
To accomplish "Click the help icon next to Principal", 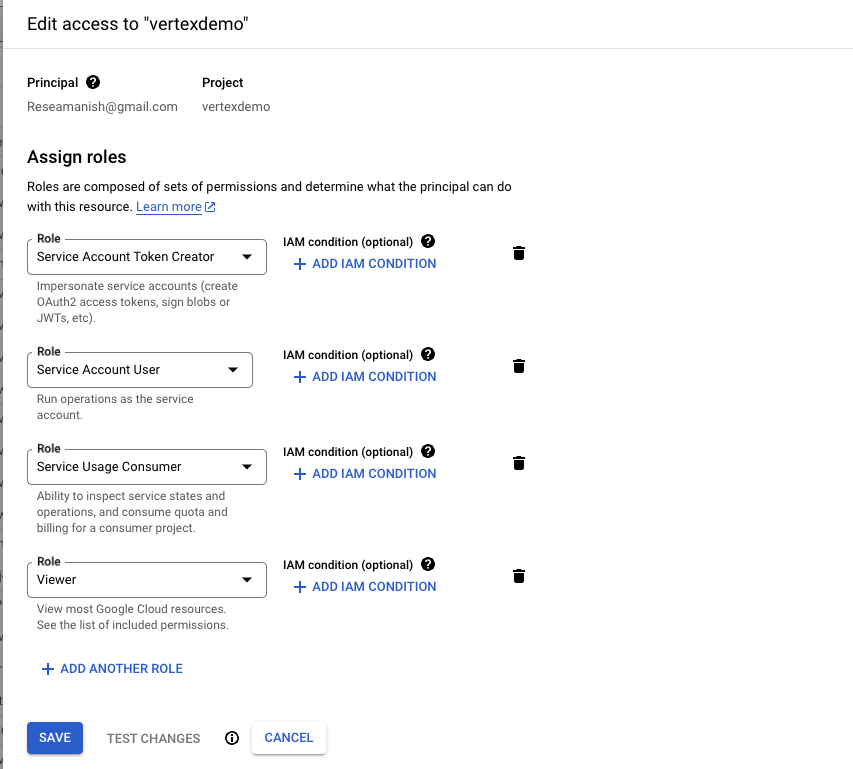I will [93, 82].
